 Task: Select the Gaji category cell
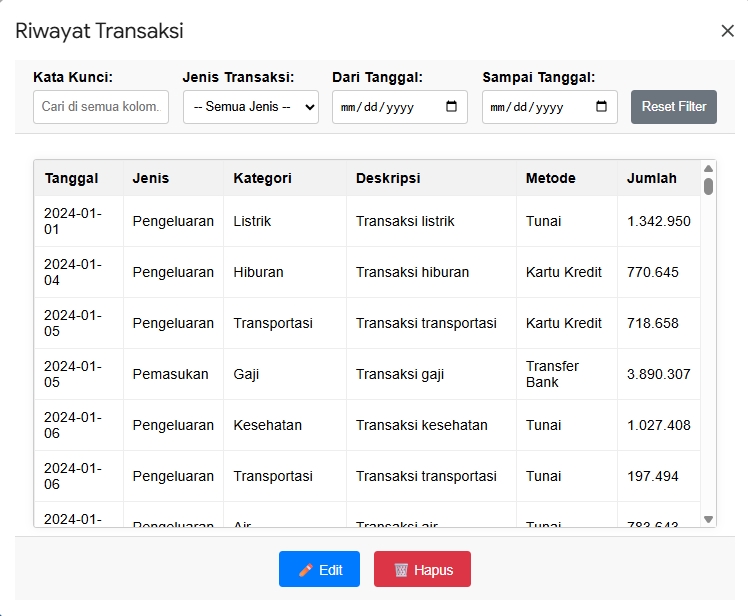285,374
